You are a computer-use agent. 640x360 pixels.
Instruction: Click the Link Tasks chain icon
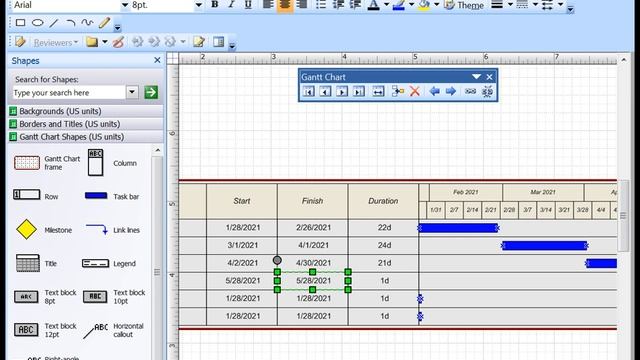[470, 91]
